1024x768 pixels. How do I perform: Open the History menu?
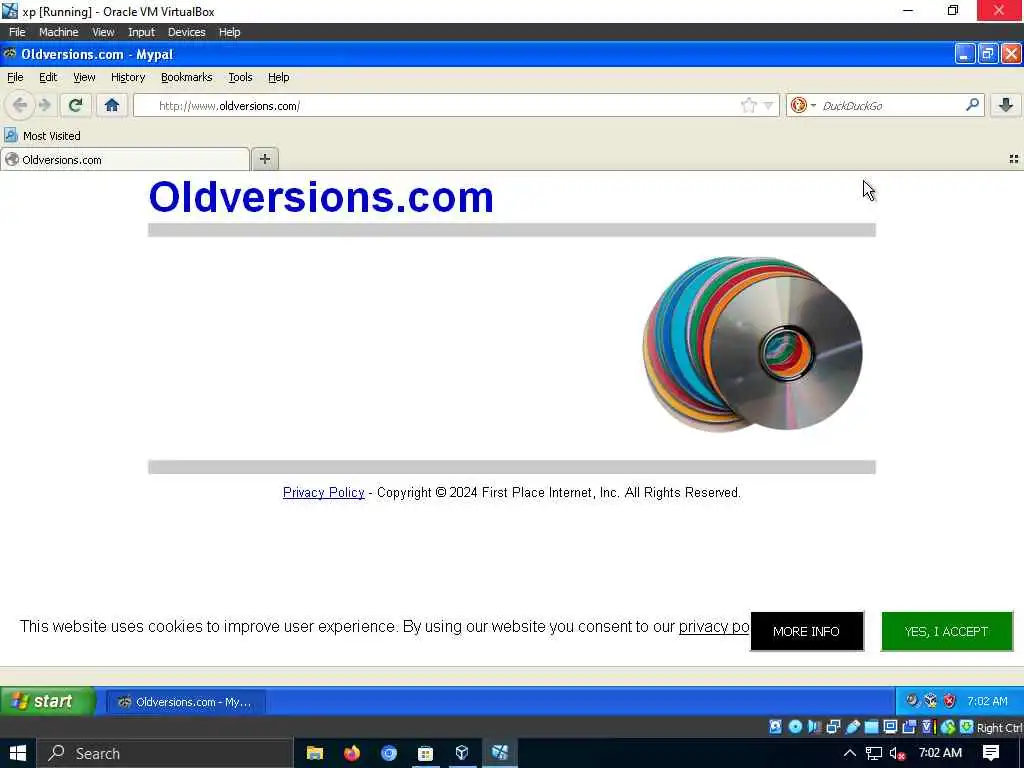coord(128,77)
